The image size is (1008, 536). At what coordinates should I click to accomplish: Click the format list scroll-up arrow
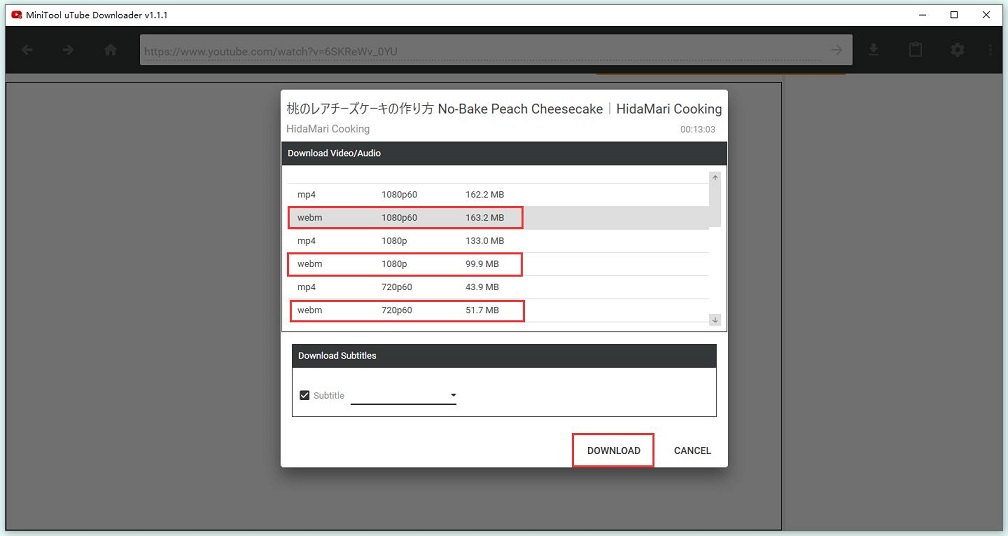tap(715, 177)
